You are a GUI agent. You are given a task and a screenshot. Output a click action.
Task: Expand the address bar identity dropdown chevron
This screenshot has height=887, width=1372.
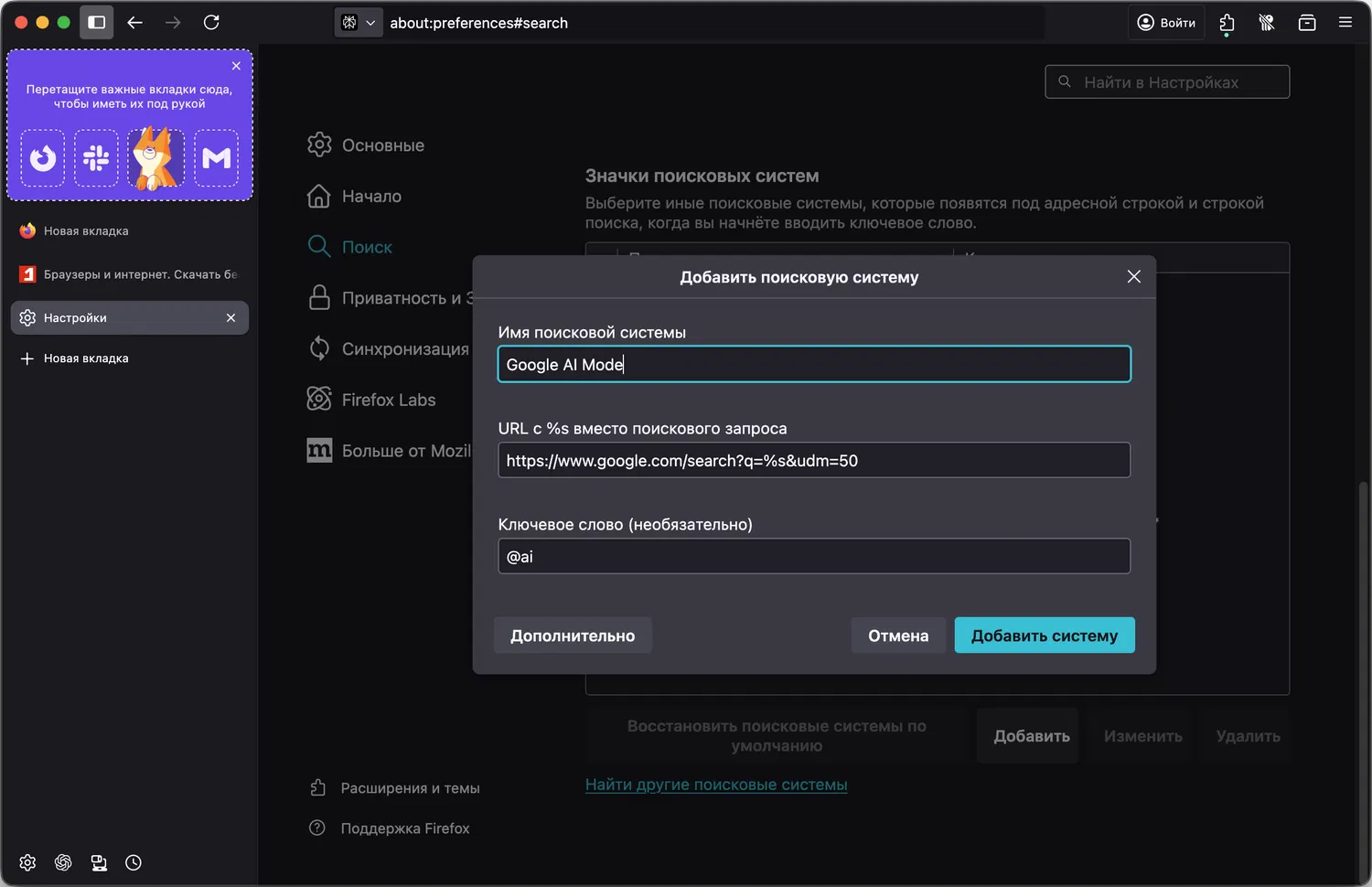click(370, 23)
